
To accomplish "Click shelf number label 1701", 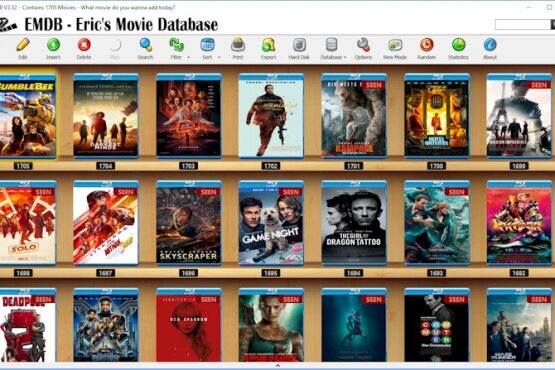I will (x=354, y=166).
